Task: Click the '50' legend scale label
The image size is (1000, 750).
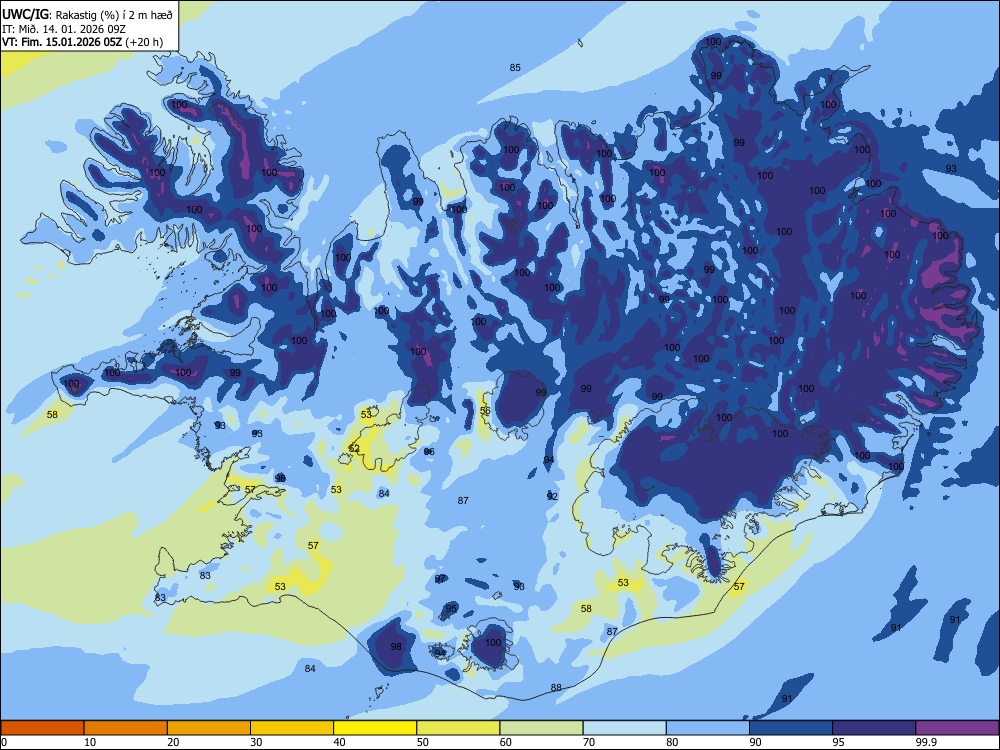Action: click(x=422, y=742)
